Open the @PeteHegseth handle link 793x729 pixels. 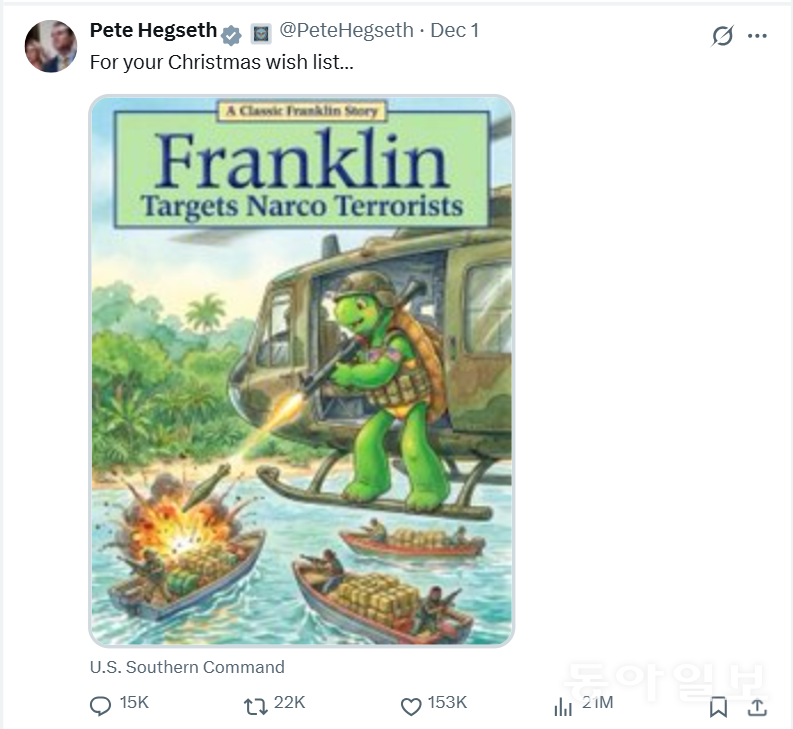click(347, 30)
